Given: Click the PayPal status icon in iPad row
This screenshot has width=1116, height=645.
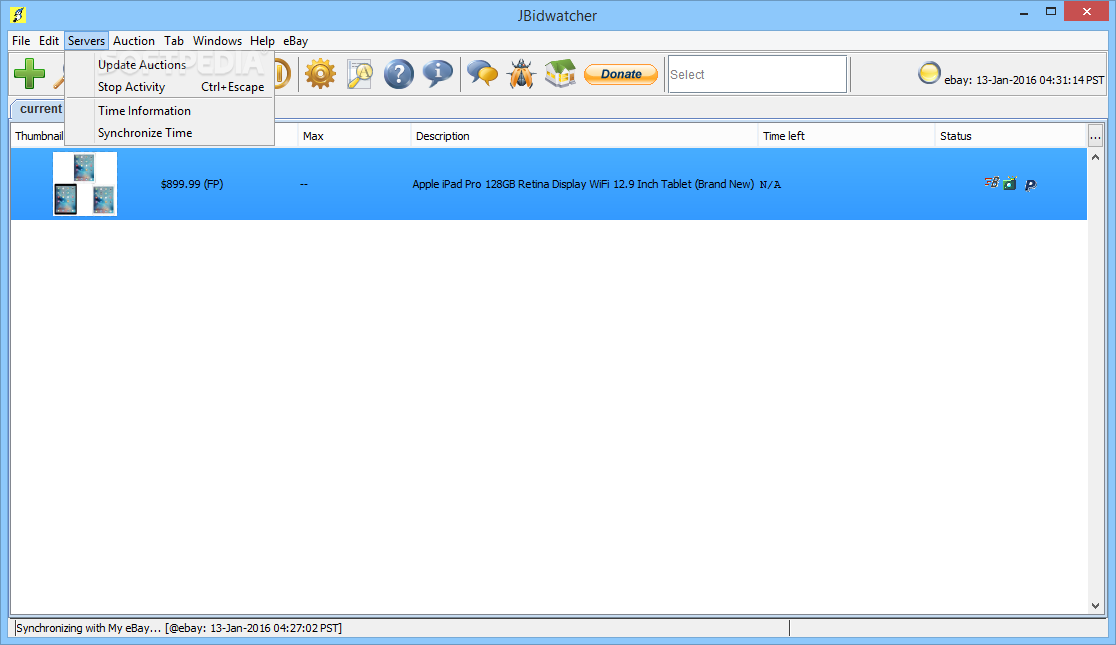Looking at the screenshot, I should pyautogui.click(x=1030, y=185).
